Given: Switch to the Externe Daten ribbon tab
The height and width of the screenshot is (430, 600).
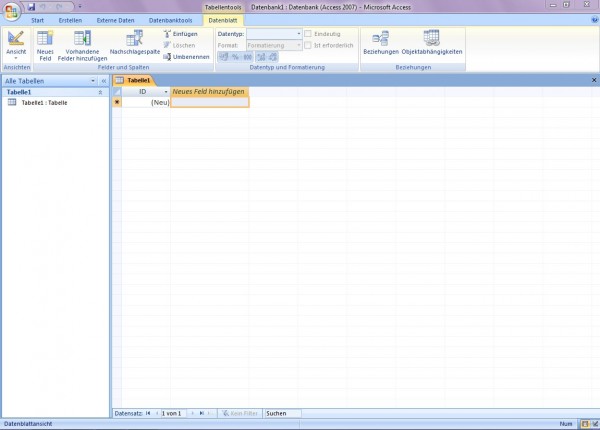Looking at the screenshot, I should click(116, 20).
